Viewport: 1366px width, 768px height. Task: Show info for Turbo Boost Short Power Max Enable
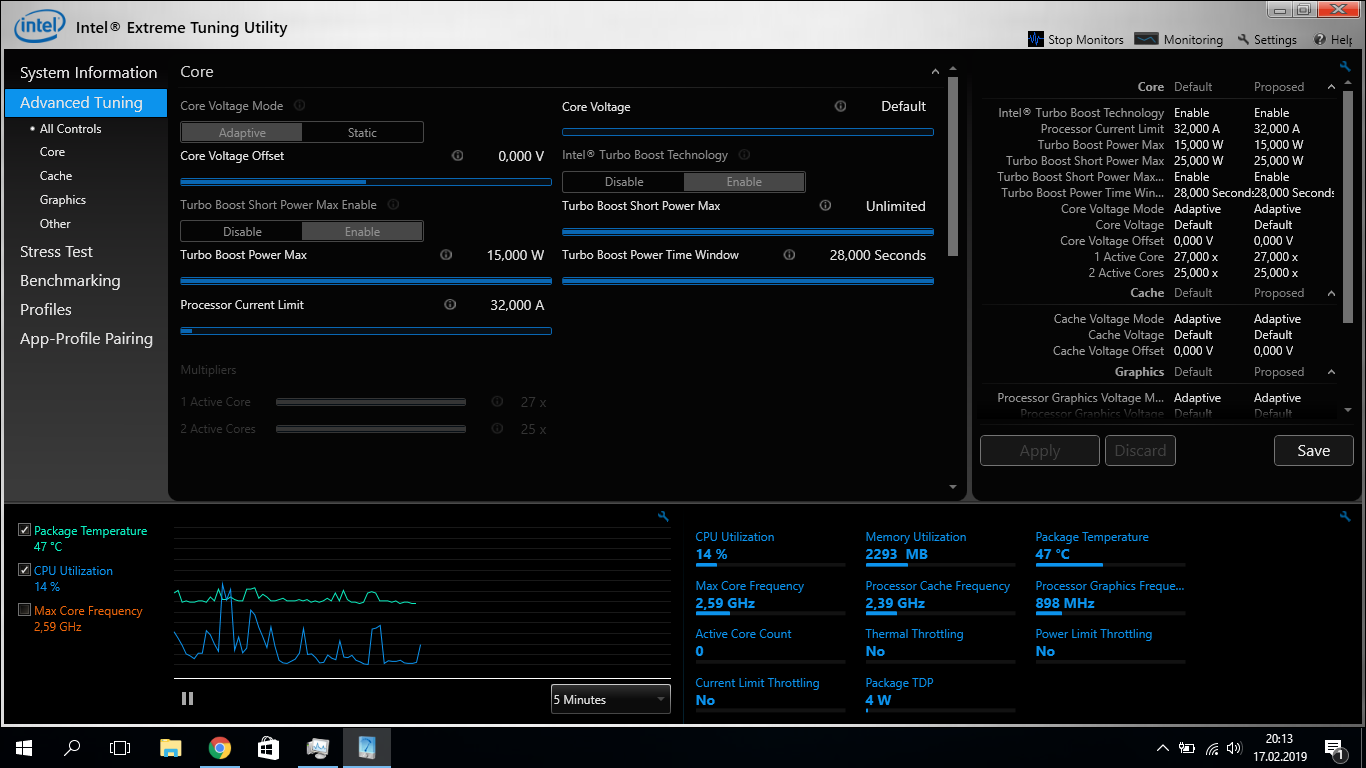393,204
